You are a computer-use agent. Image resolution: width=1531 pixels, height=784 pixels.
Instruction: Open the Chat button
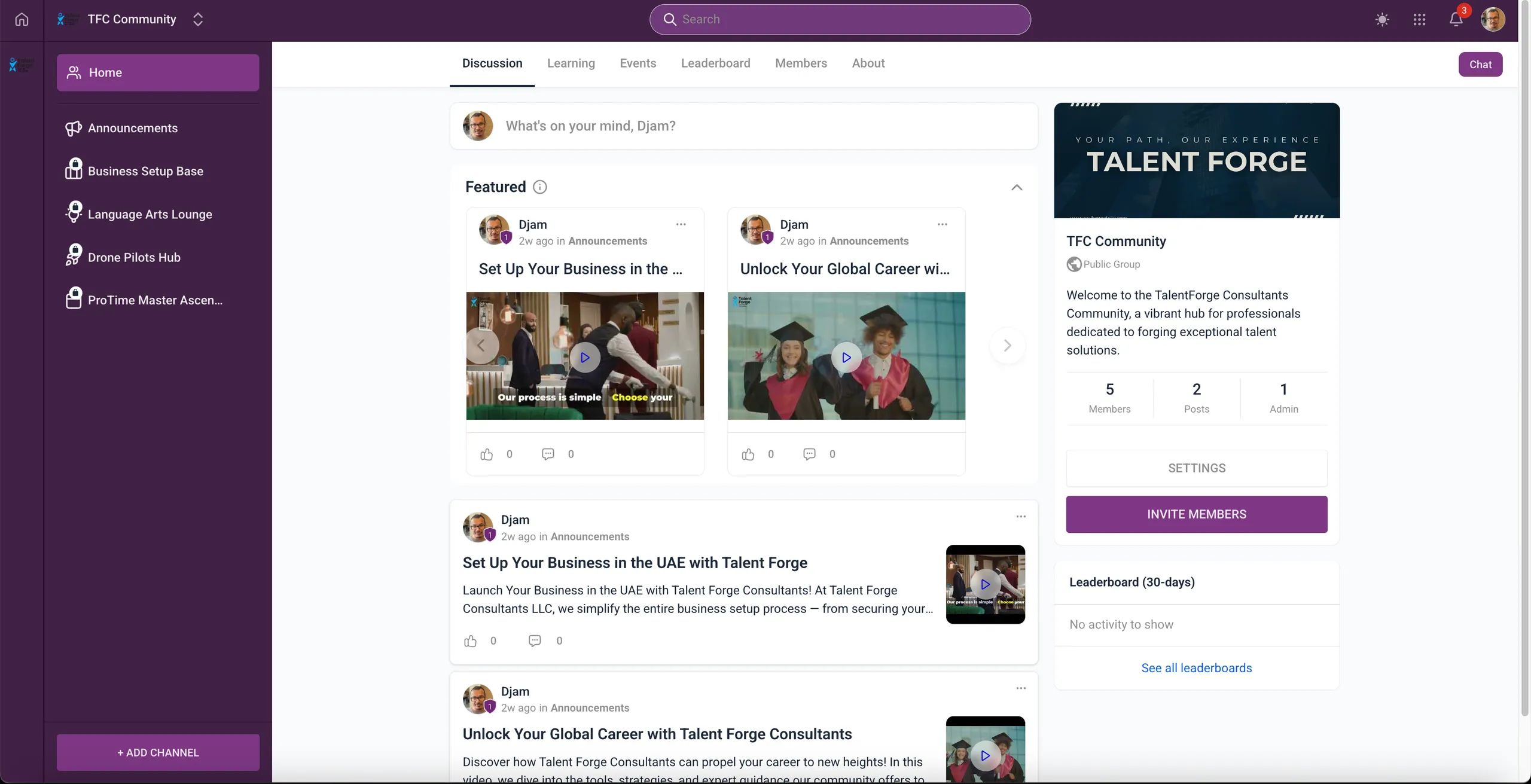(1480, 65)
